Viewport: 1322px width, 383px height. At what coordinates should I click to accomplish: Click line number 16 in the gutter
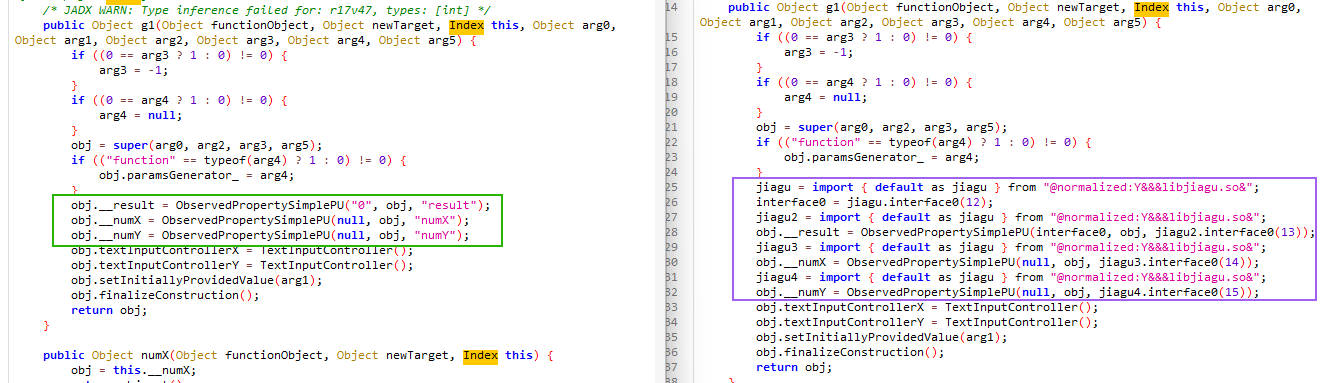click(x=672, y=52)
